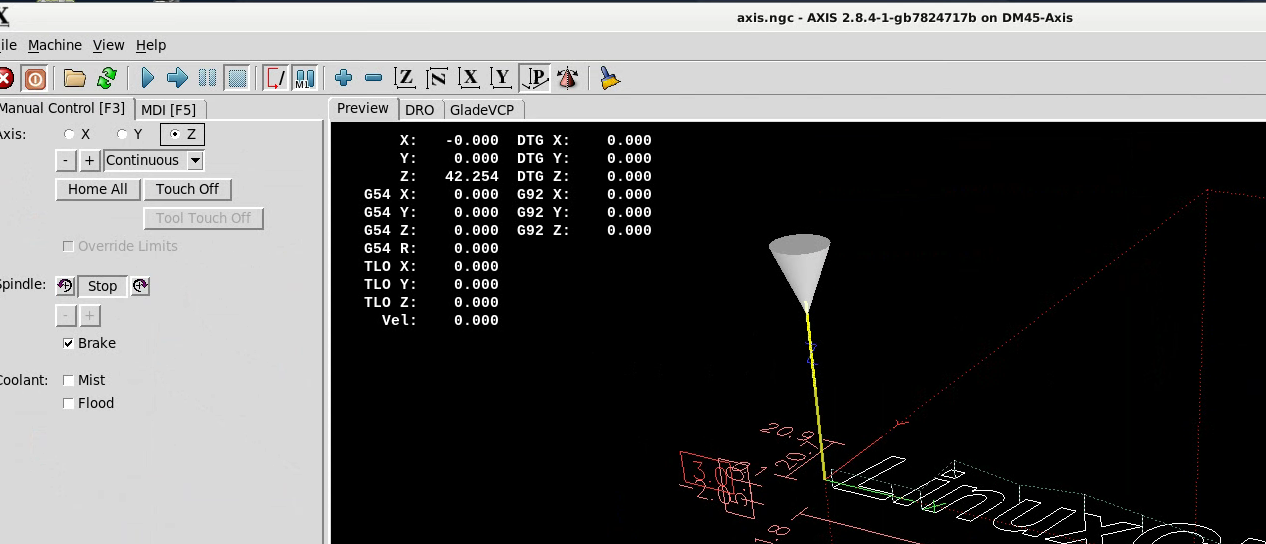Set rotated Z view of preview
The image size is (1266, 544).
tap(437, 78)
